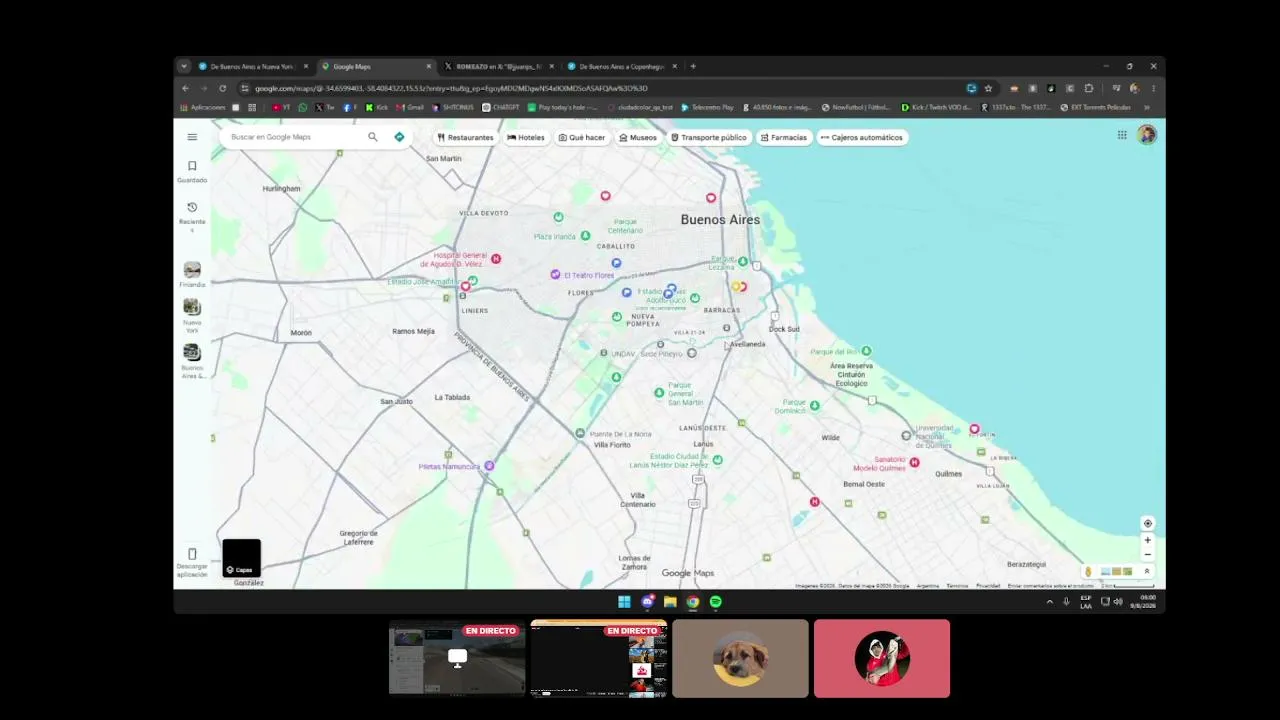The width and height of the screenshot is (1280, 720).
Task: Expand the bookmarks overflow chevron
Action: point(1147,107)
